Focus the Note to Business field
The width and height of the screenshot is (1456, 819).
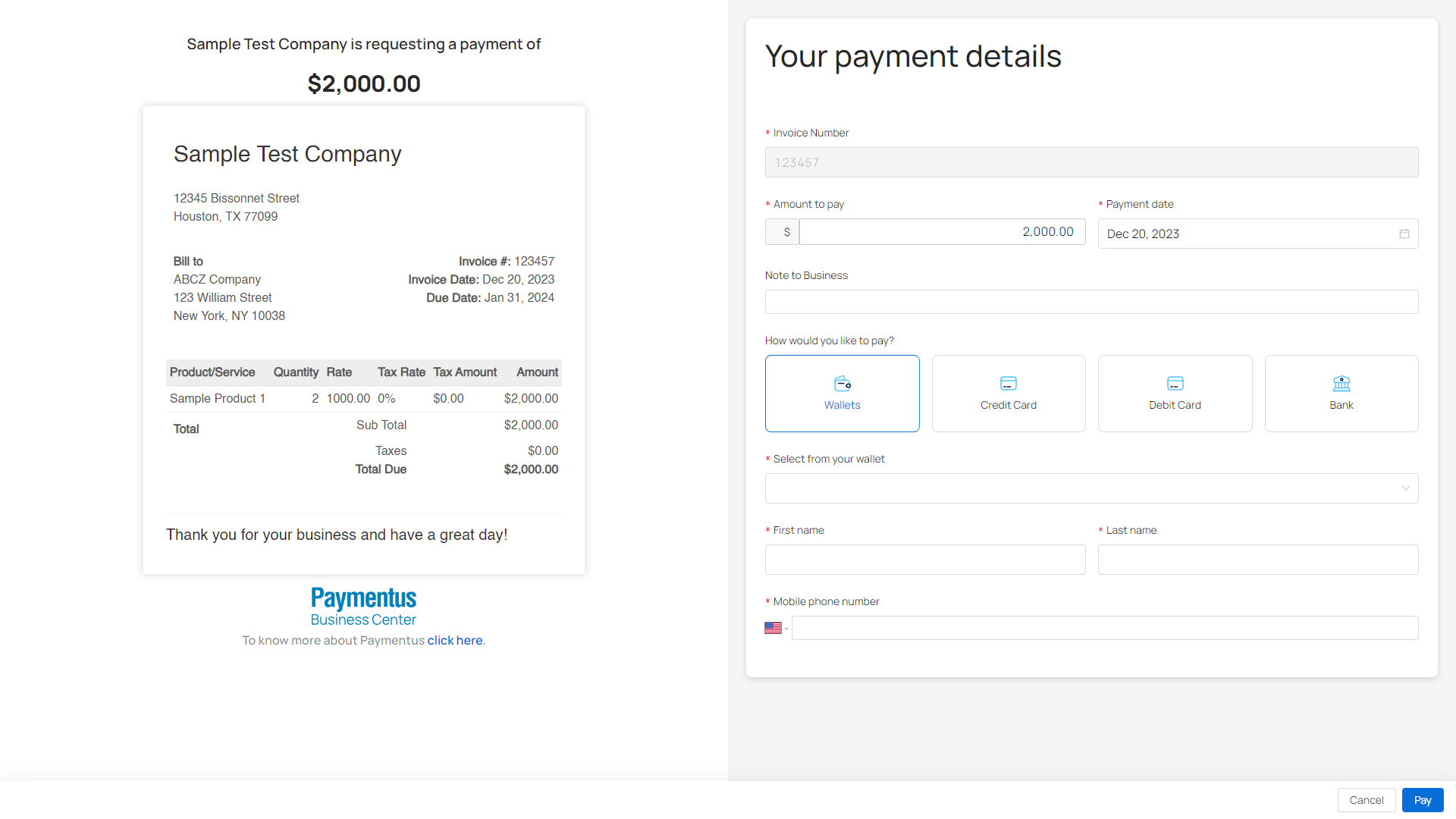(x=1091, y=302)
